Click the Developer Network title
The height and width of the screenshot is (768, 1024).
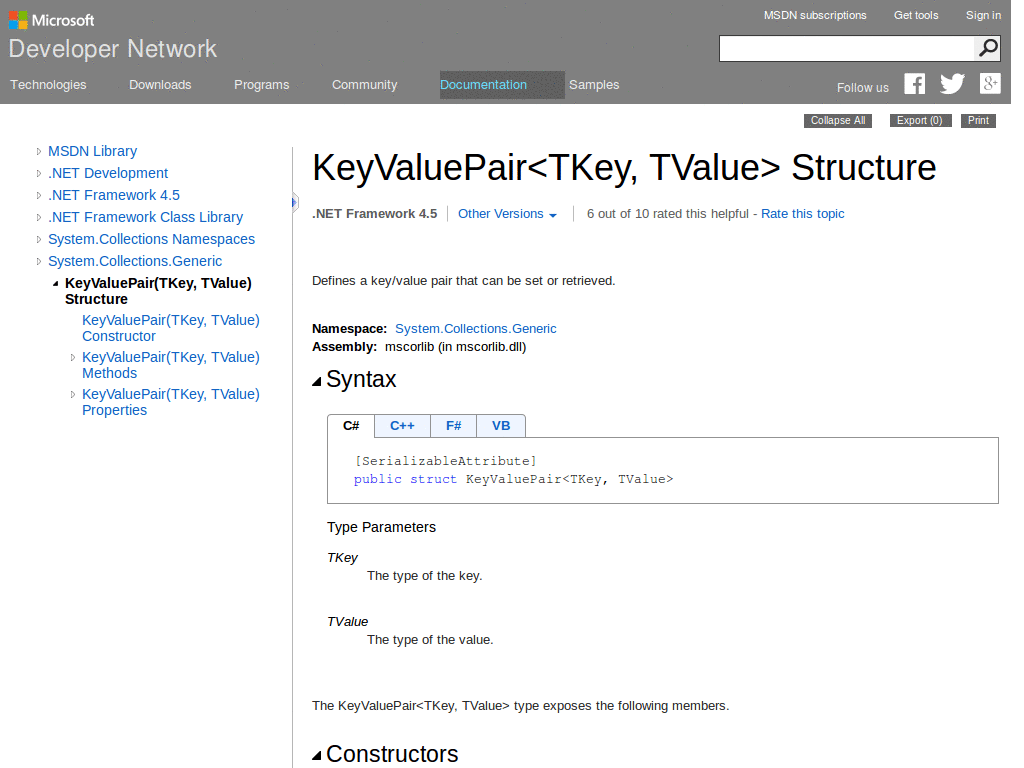pyautogui.click(x=112, y=49)
